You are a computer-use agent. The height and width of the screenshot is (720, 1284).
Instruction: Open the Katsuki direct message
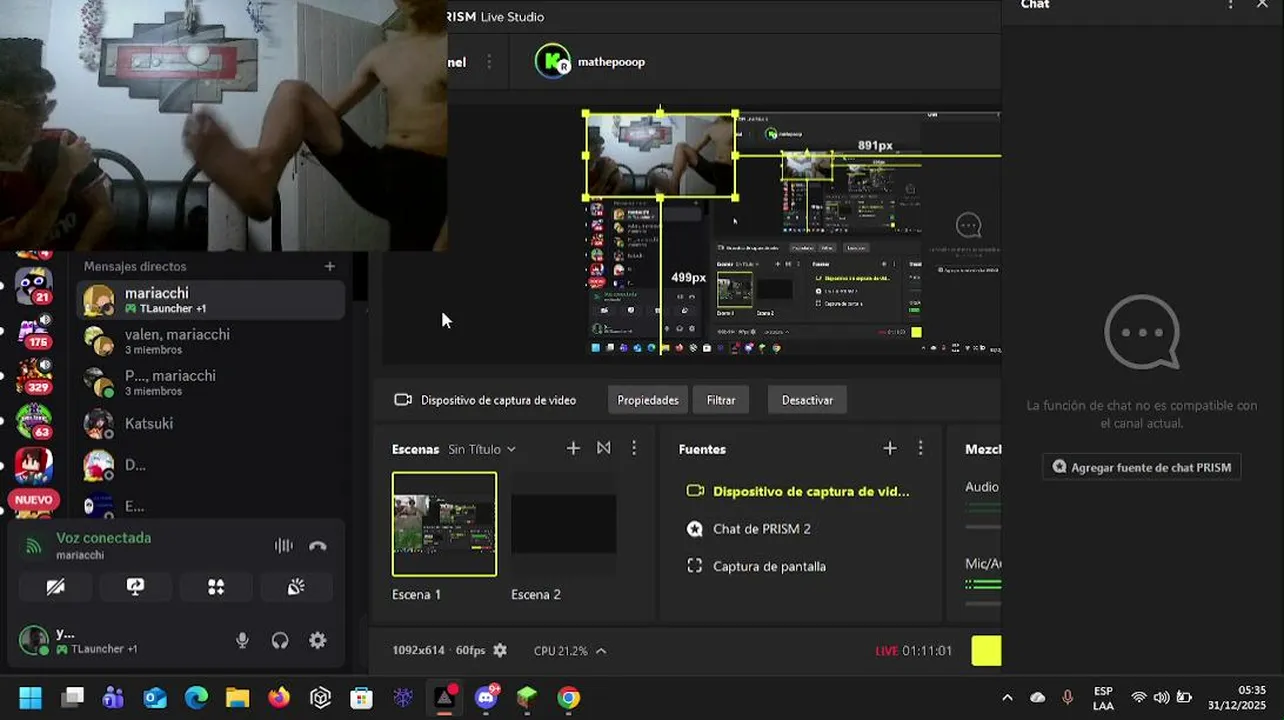pyautogui.click(x=211, y=423)
